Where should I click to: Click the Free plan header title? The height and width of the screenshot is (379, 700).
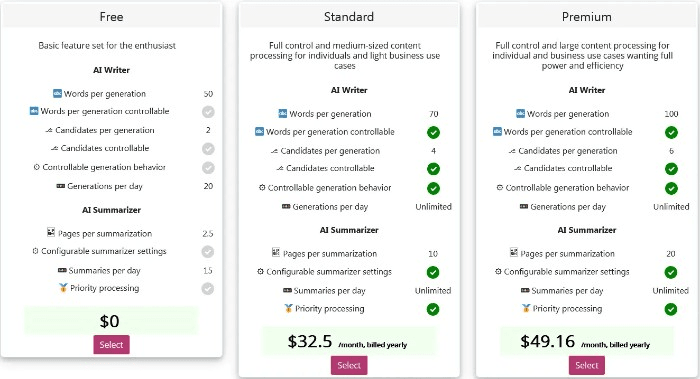111,17
